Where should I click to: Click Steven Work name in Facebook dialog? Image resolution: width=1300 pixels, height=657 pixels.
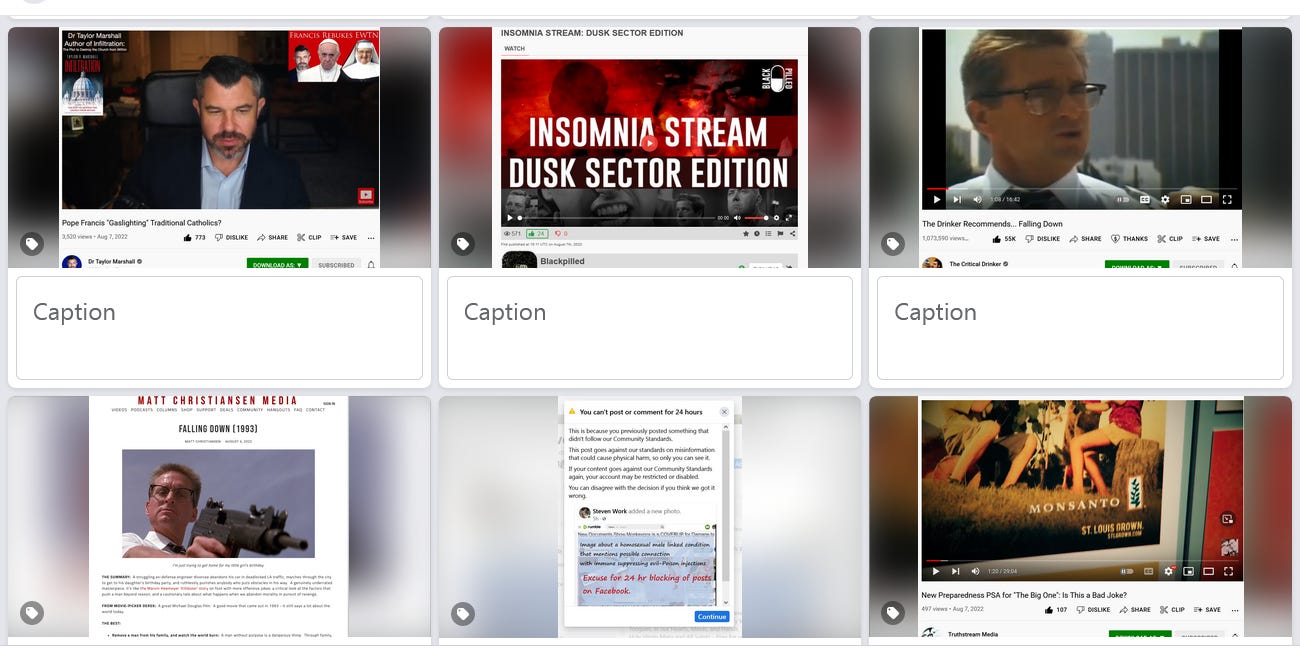click(x=611, y=511)
